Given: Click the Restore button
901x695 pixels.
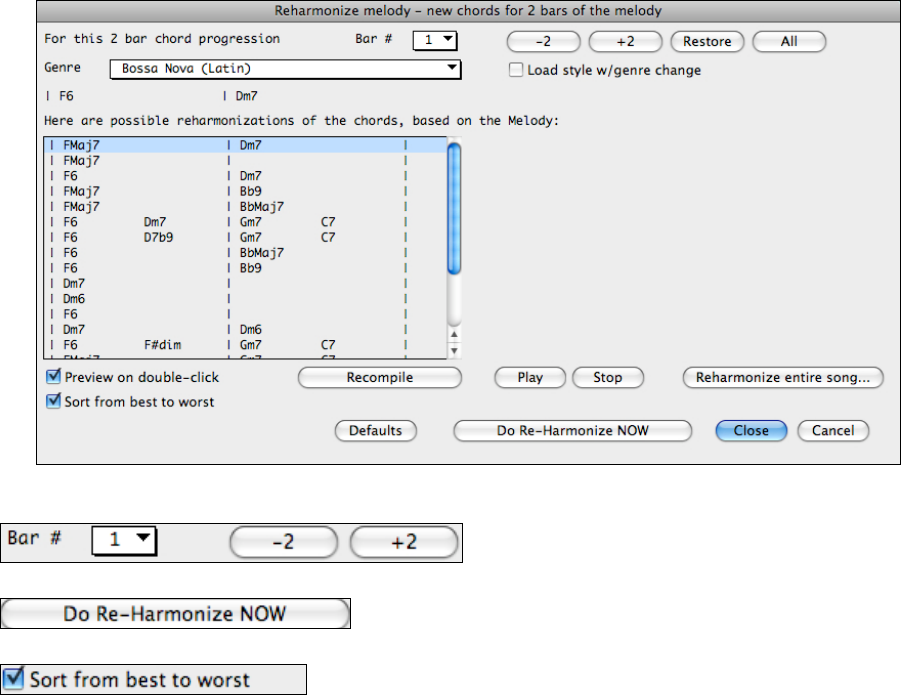Looking at the screenshot, I should (x=707, y=42).
